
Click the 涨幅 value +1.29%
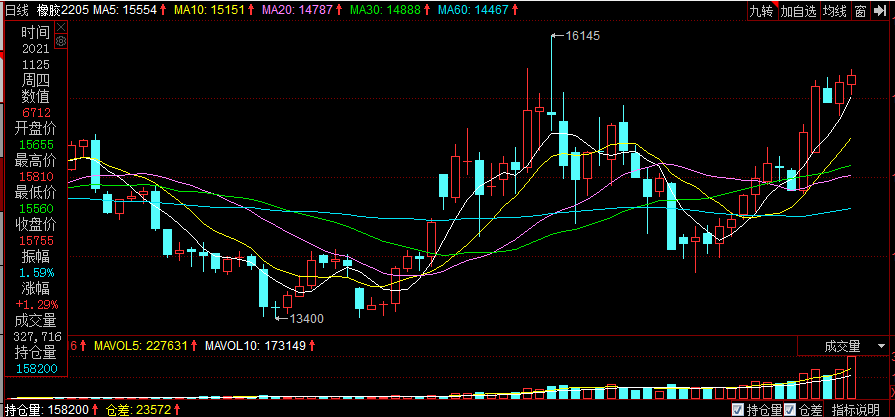(36, 304)
